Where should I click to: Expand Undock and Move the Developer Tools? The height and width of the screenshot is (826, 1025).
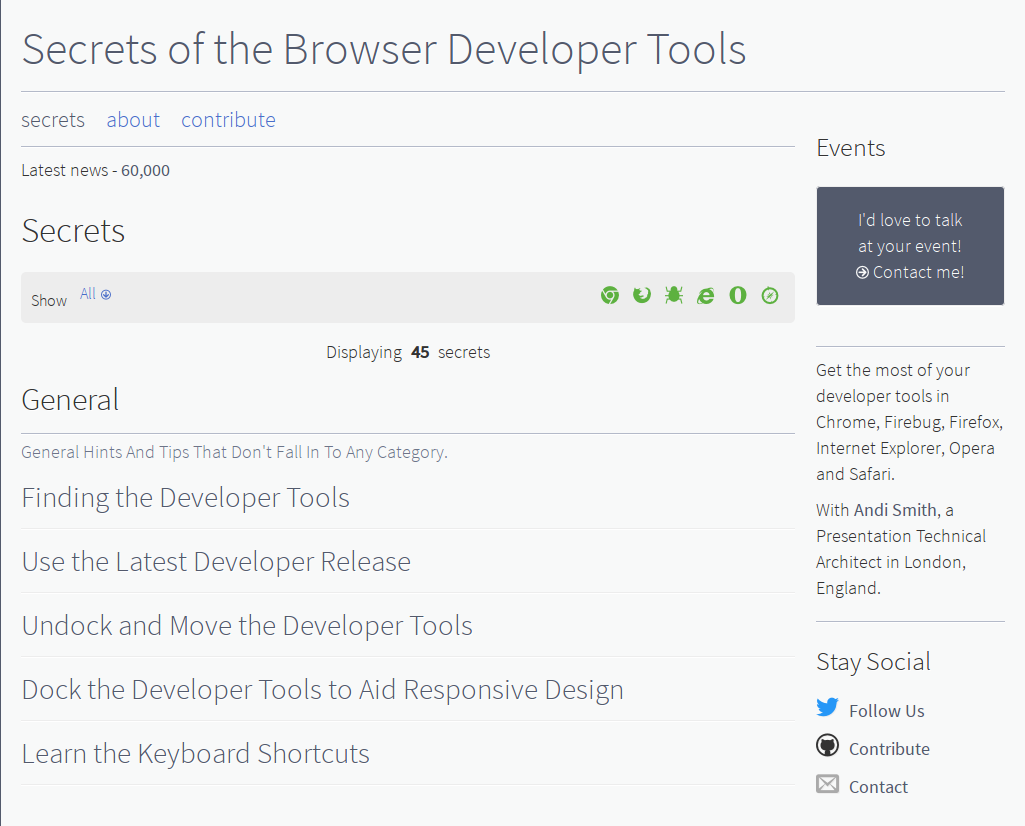pos(247,626)
